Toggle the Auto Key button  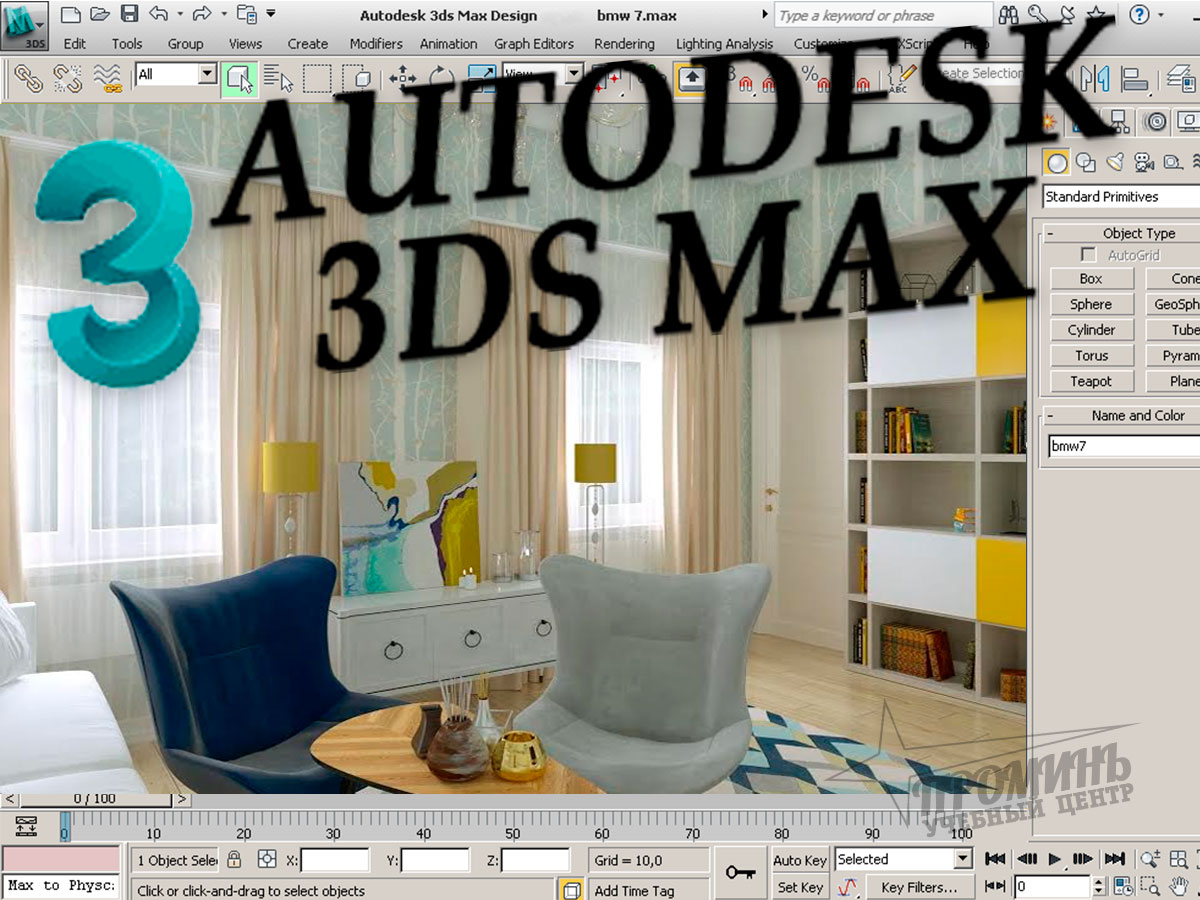pyautogui.click(x=800, y=860)
